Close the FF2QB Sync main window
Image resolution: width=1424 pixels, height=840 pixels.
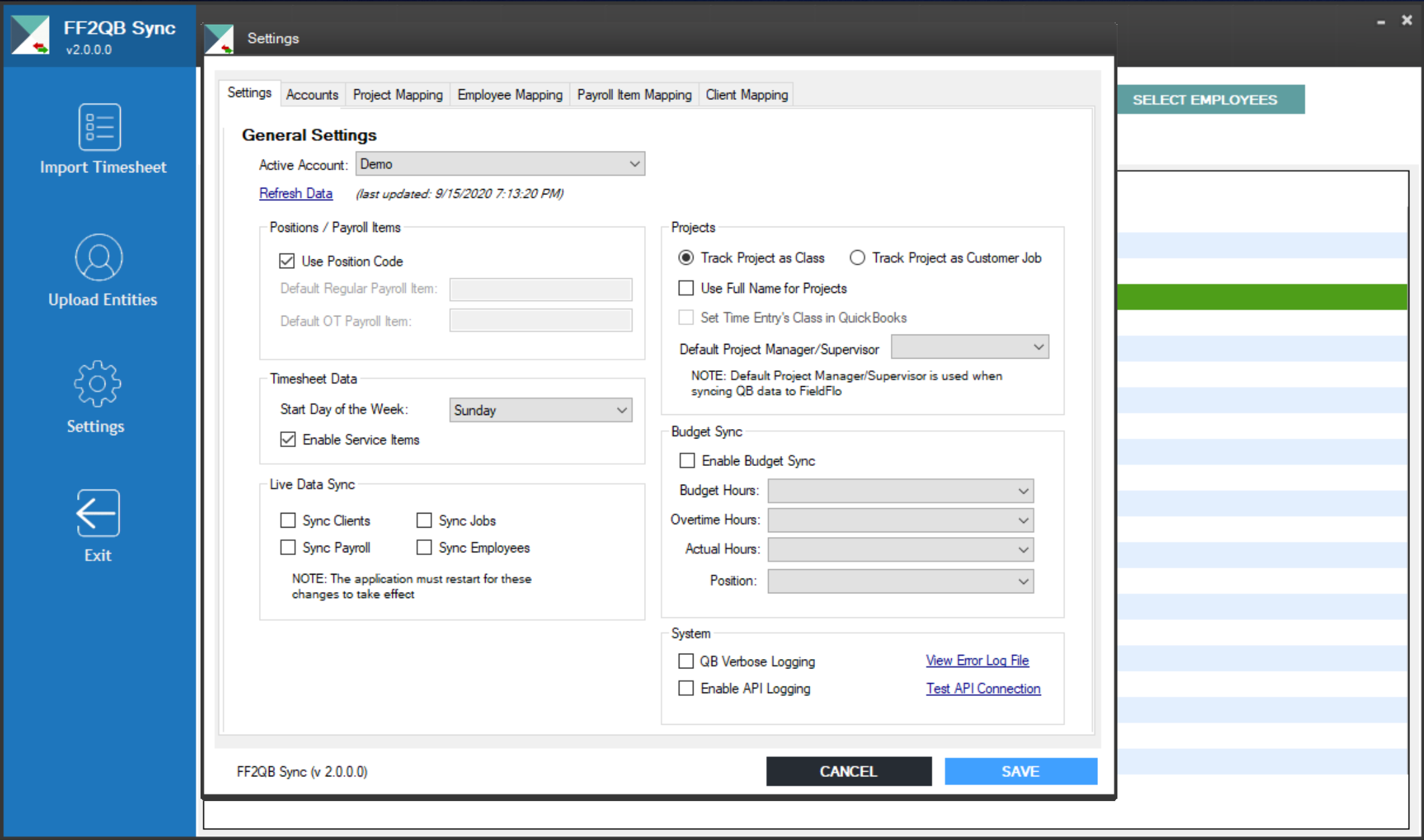[1407, 21]
